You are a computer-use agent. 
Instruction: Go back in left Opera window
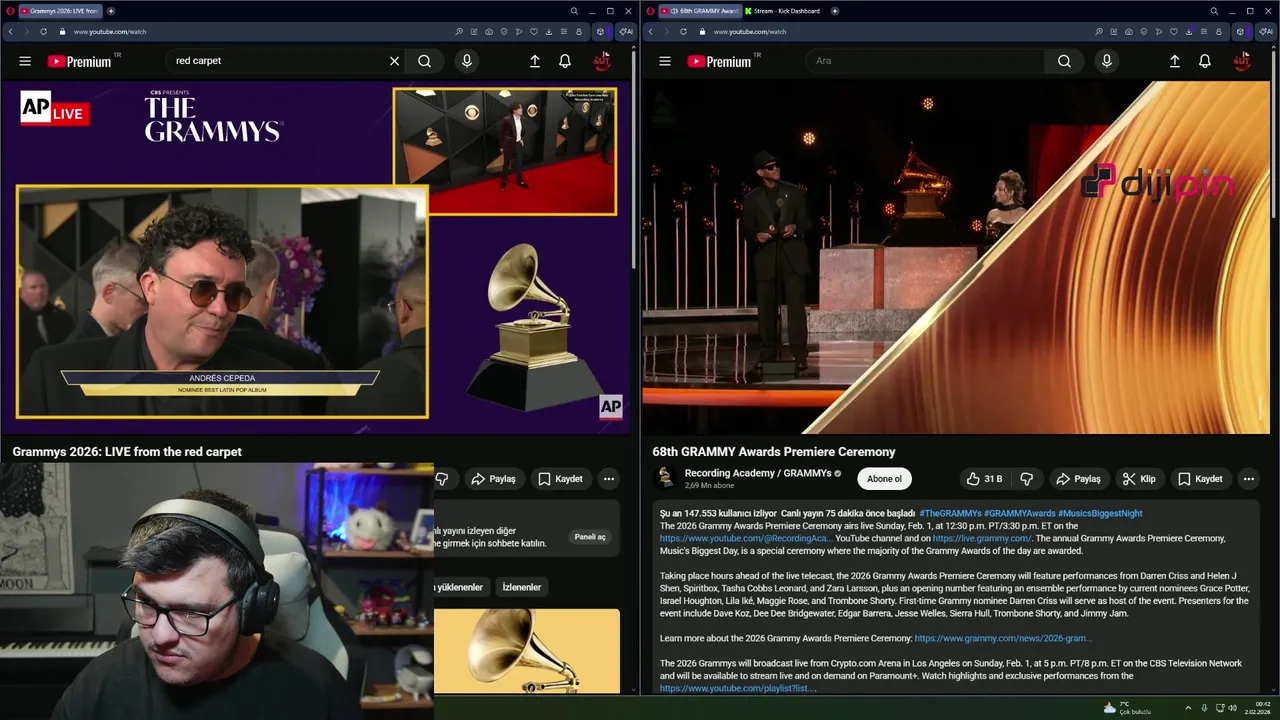pyautogui.click(x=11, y=31)
